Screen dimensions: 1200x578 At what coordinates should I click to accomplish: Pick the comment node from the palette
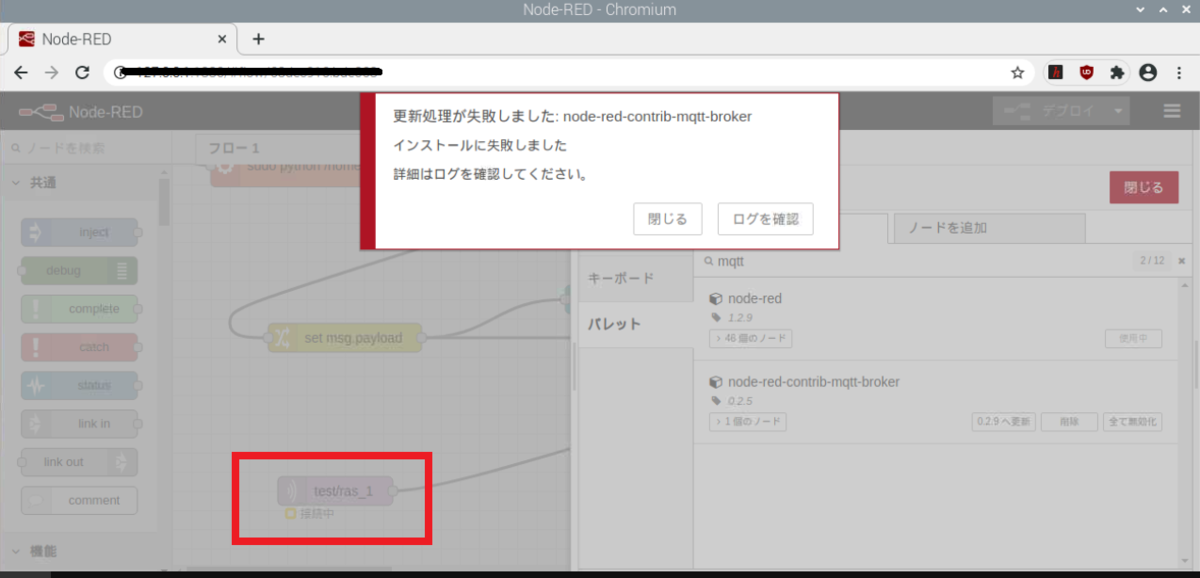pyautogui.click(x=78, y=500)
